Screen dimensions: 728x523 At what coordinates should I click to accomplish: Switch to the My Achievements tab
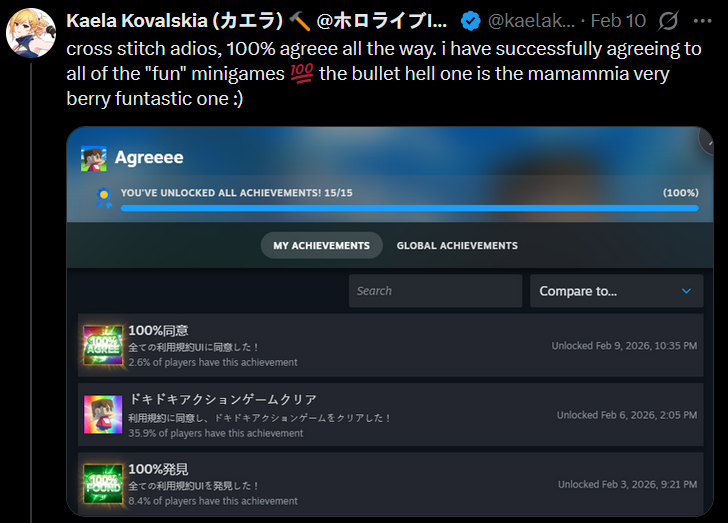321,245
